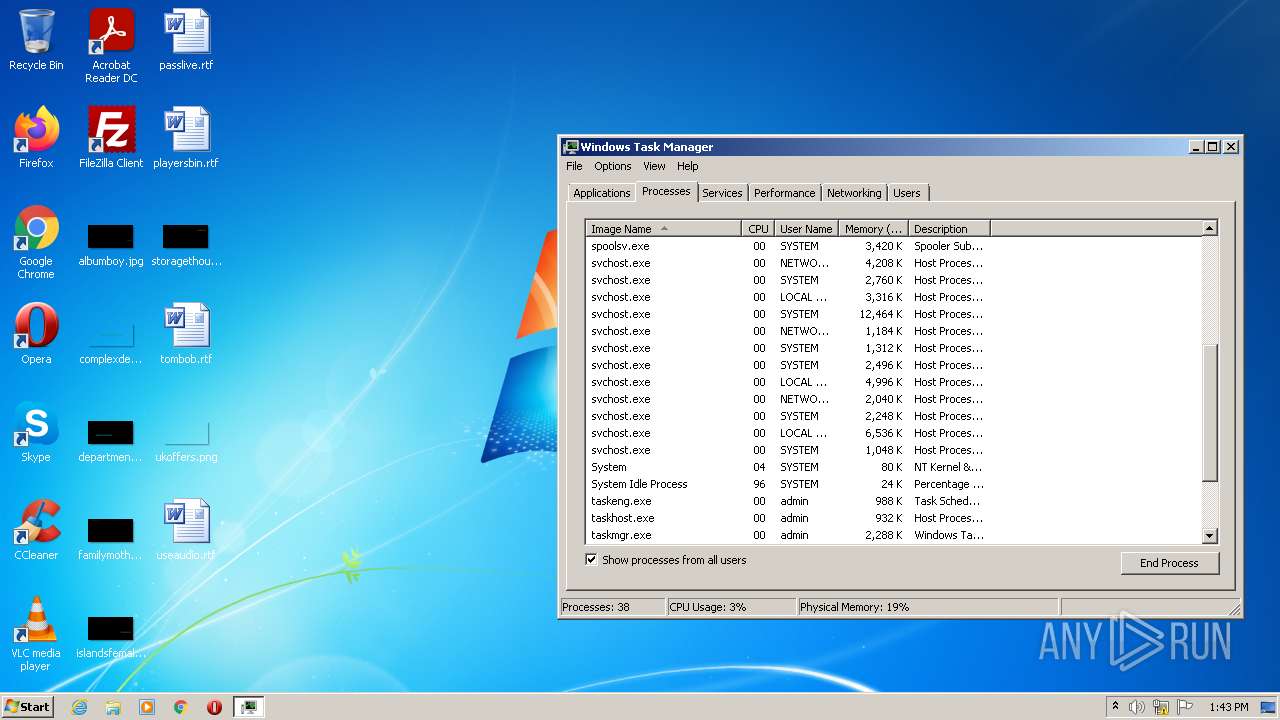This screenshot has width=1280, height=720.
Task: Select the complexde... desktop file
Action: (111, 343)
